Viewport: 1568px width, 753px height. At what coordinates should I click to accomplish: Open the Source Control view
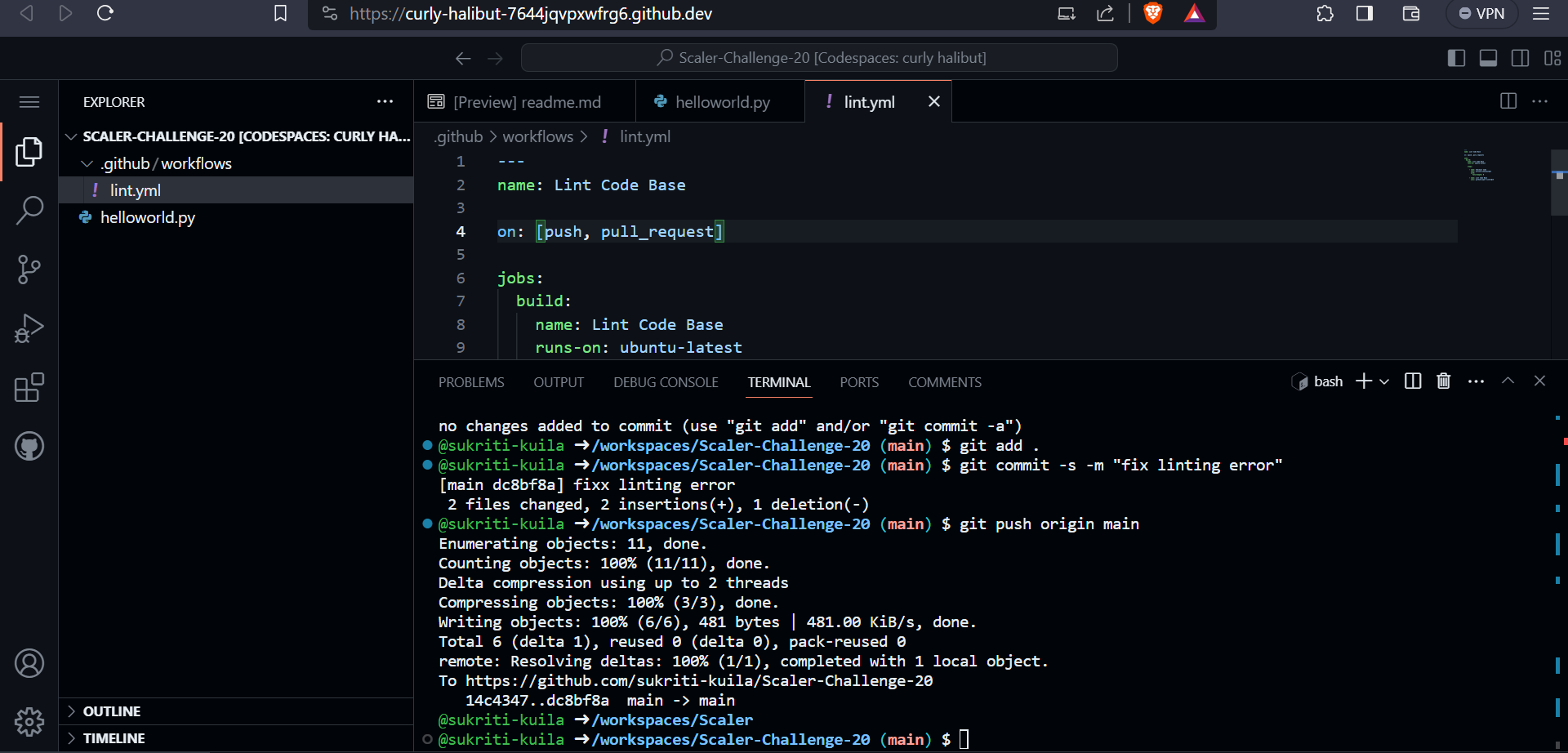pos(29,269)
